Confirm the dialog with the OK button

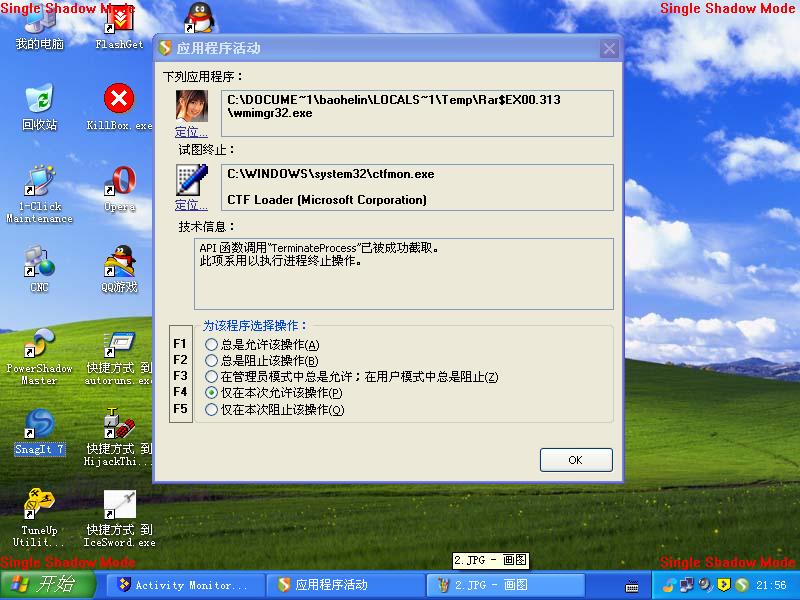tap(576, 460)
